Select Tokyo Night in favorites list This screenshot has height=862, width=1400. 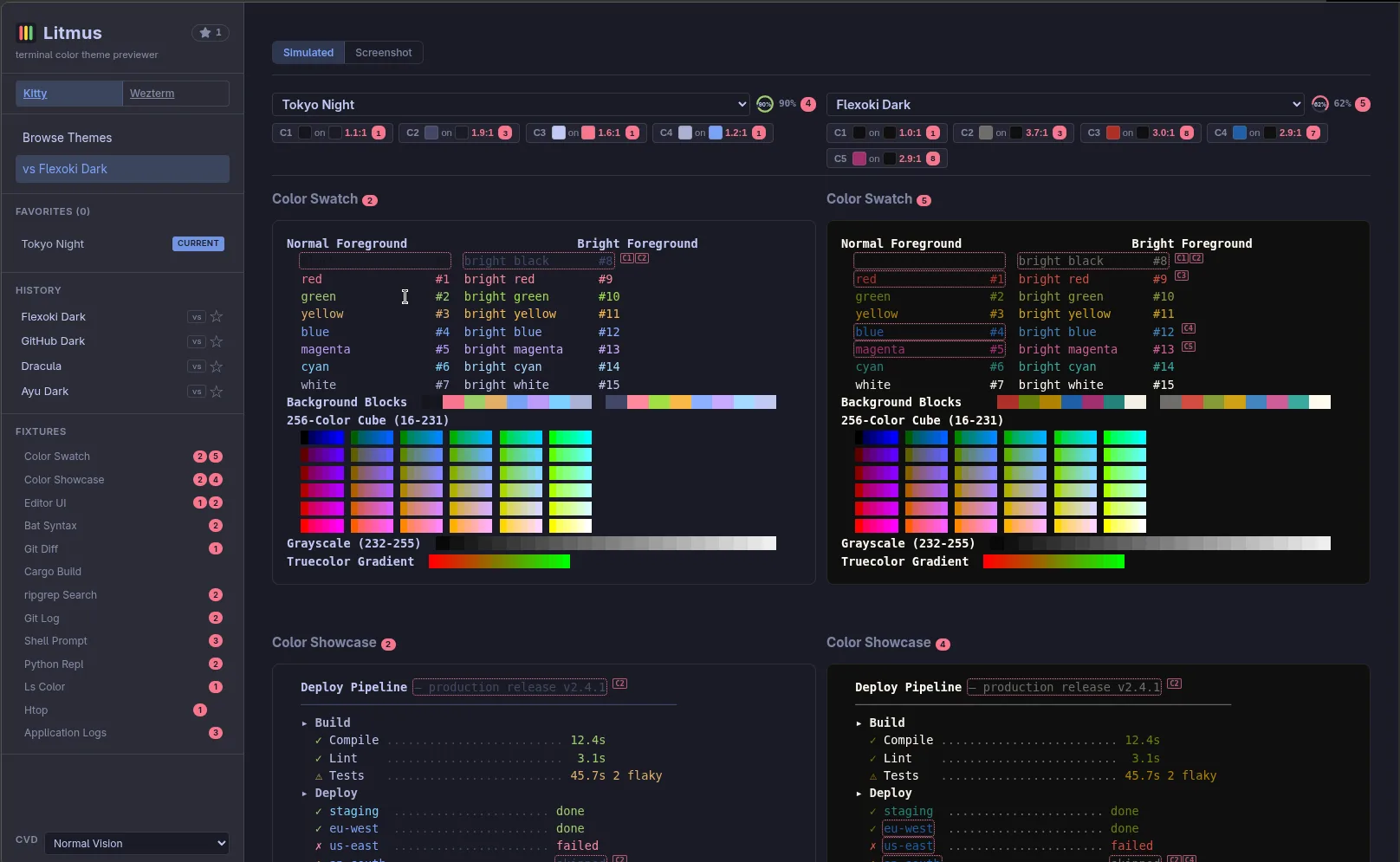click(53, 244)
